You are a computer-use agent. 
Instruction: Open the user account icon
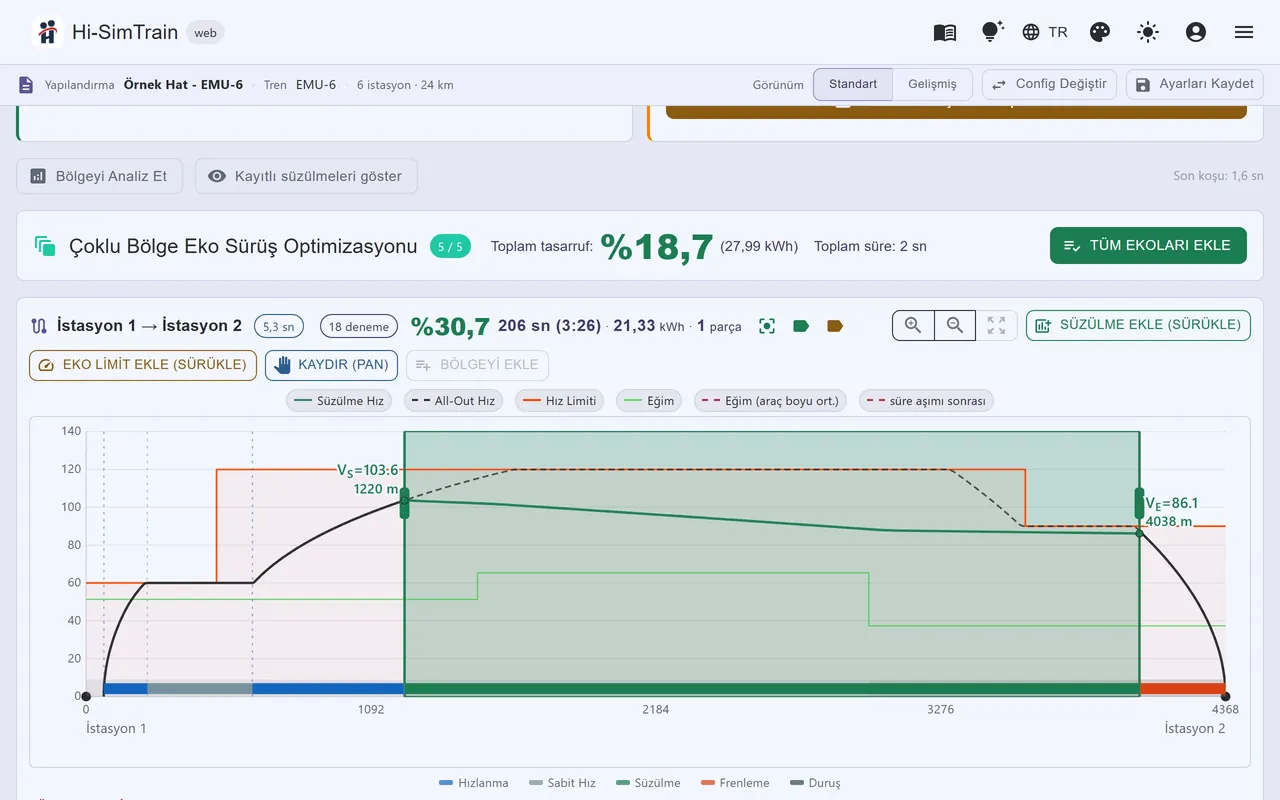point(1196,32)
